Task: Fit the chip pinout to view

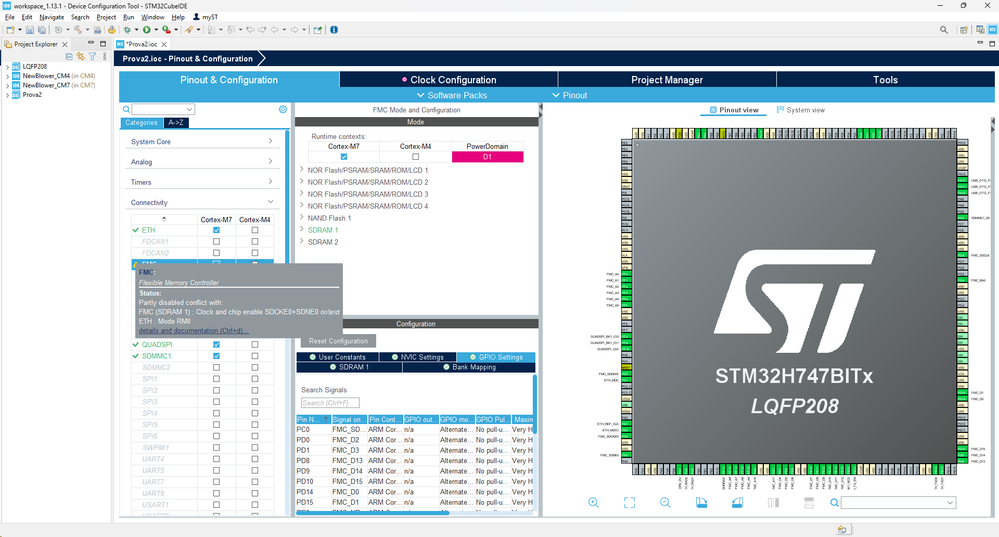Action: point(629,503)
